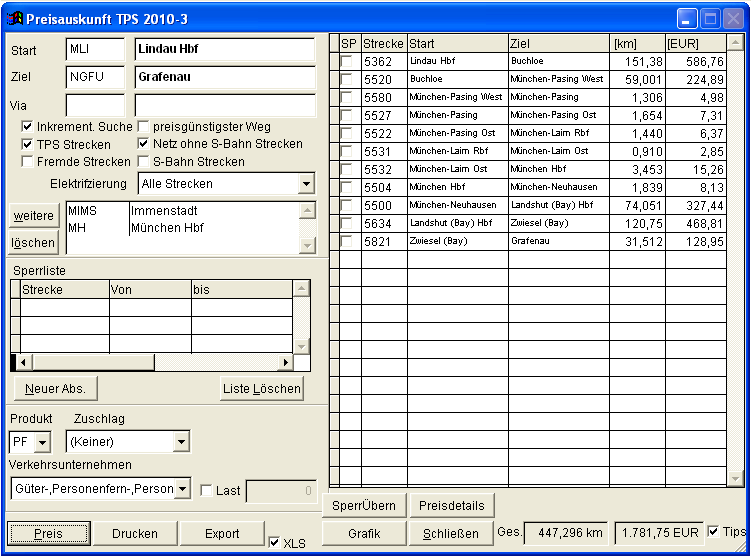Minimize the Preisauskunft window
The height and width of the screenshot is (556, 751).
pyautogui.click(x=687, y=20)
